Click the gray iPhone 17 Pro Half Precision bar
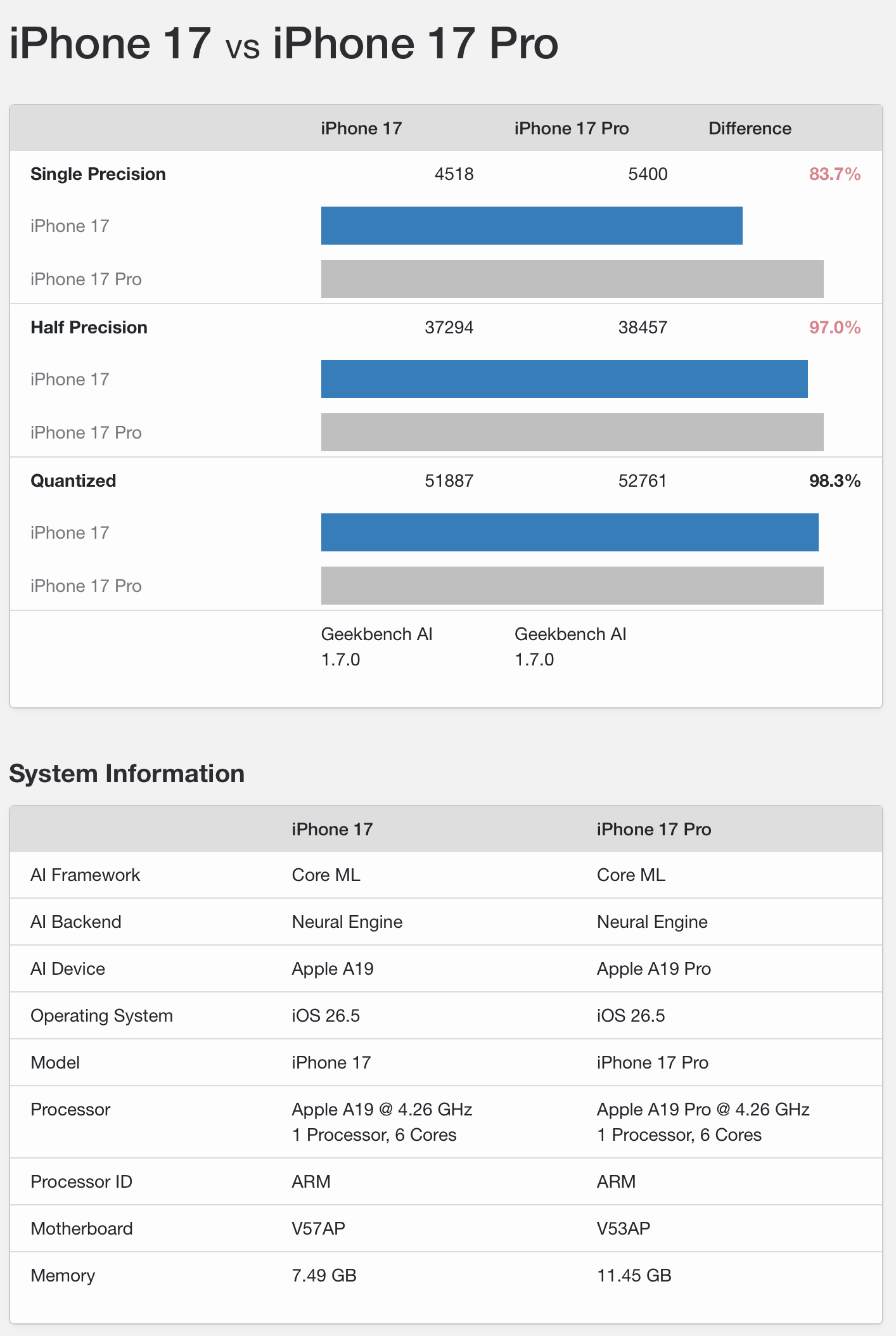The image size is (896, 1336). pyautogui.click(x=572, y=432)
